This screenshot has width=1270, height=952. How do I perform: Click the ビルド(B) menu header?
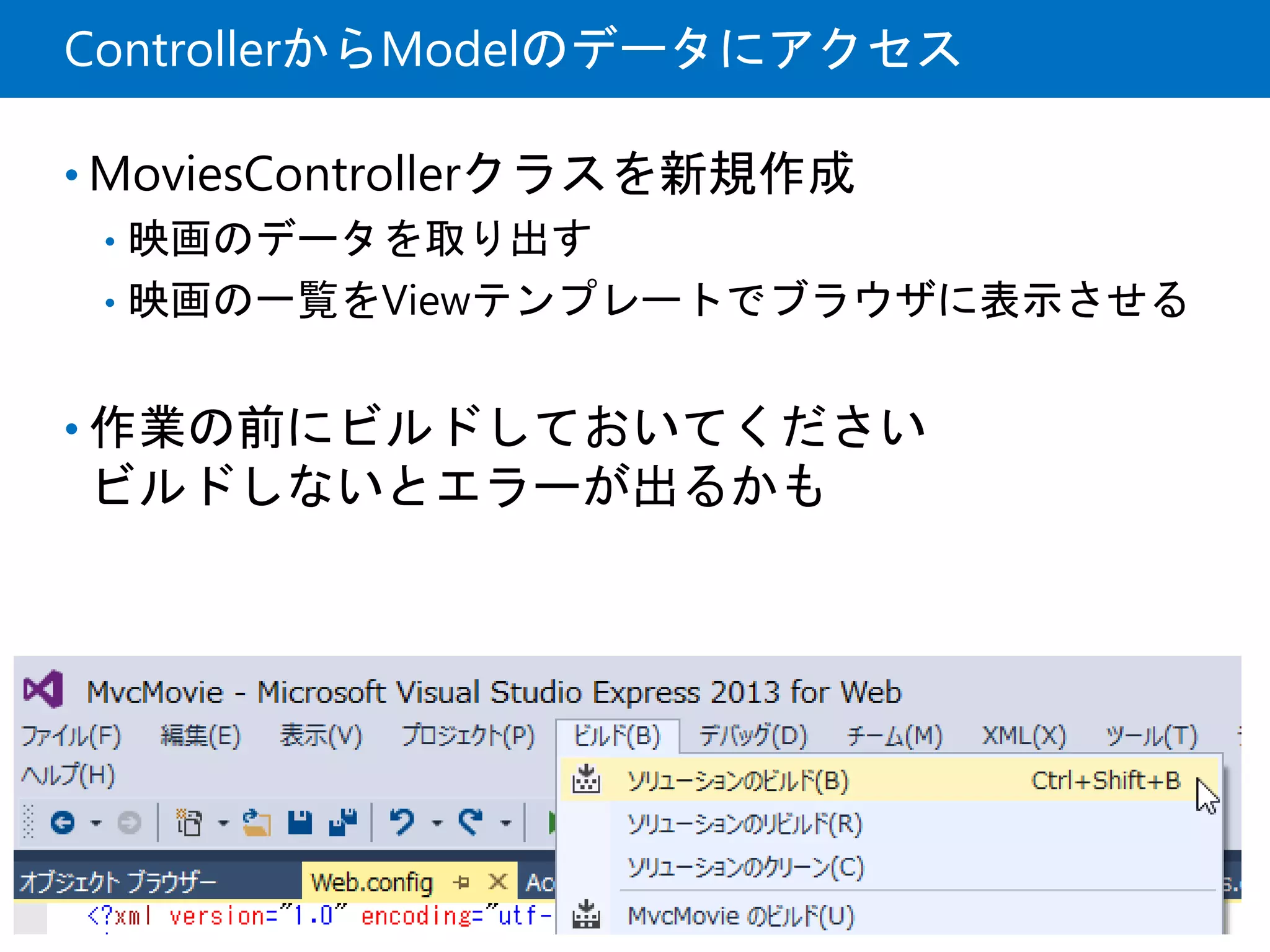pos(617,736)
